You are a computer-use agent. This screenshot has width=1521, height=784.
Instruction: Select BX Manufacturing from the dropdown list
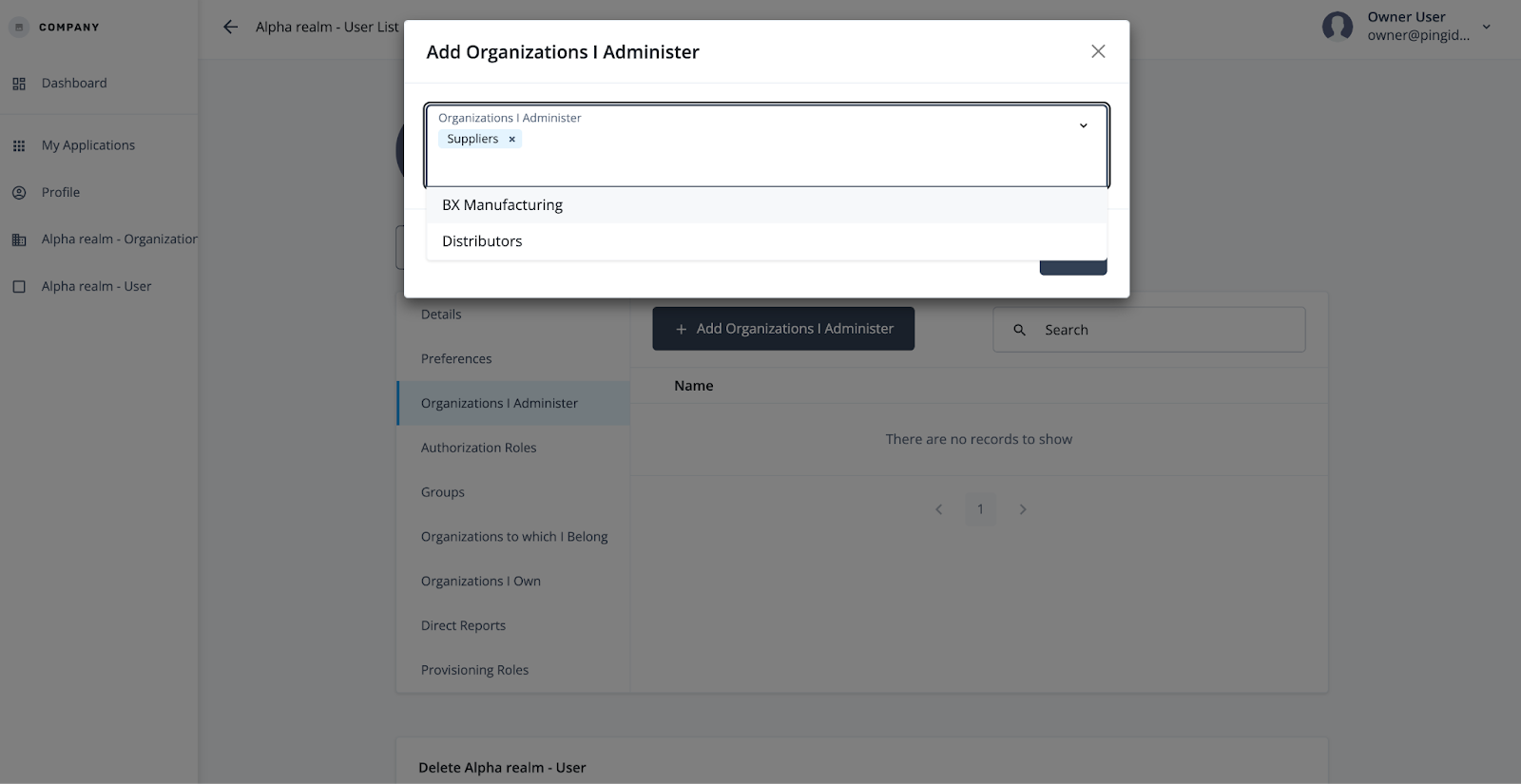(x=502, y=205)
